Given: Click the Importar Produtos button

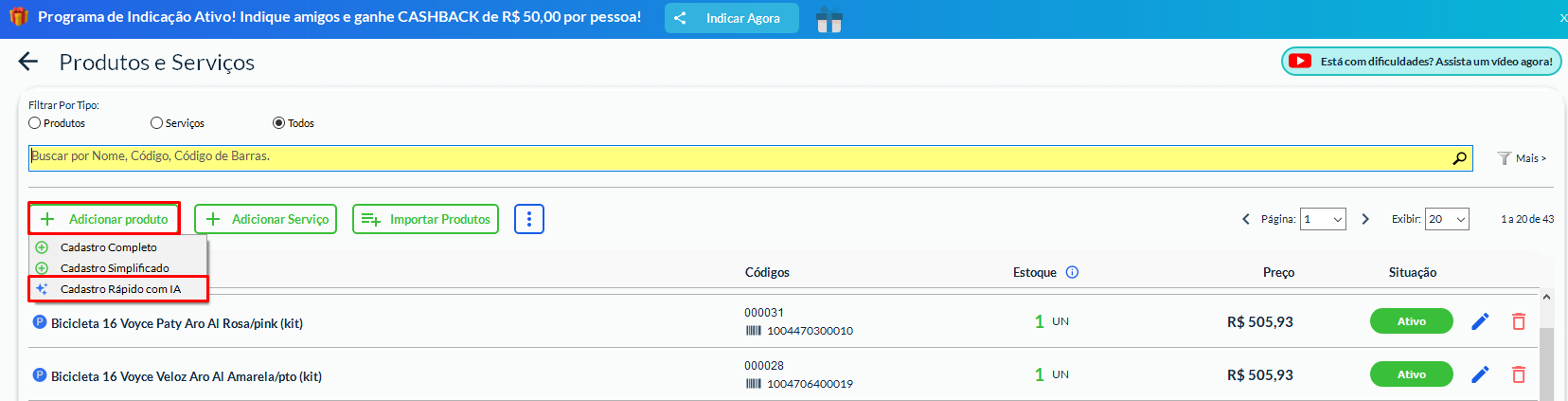Looking at the screenshot, I should (425, 219).
